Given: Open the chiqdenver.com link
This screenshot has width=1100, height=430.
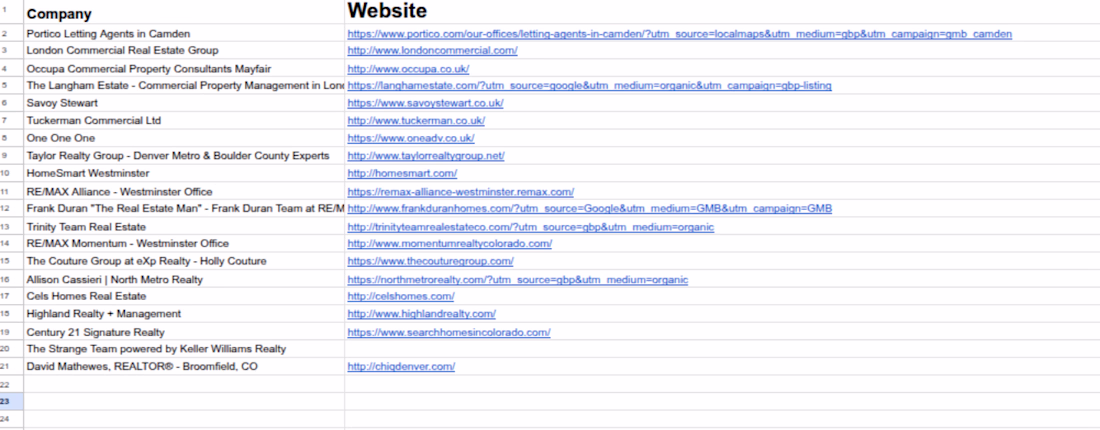Looking at the screenshot, I should pyautogui.click(x=401, y=366).
